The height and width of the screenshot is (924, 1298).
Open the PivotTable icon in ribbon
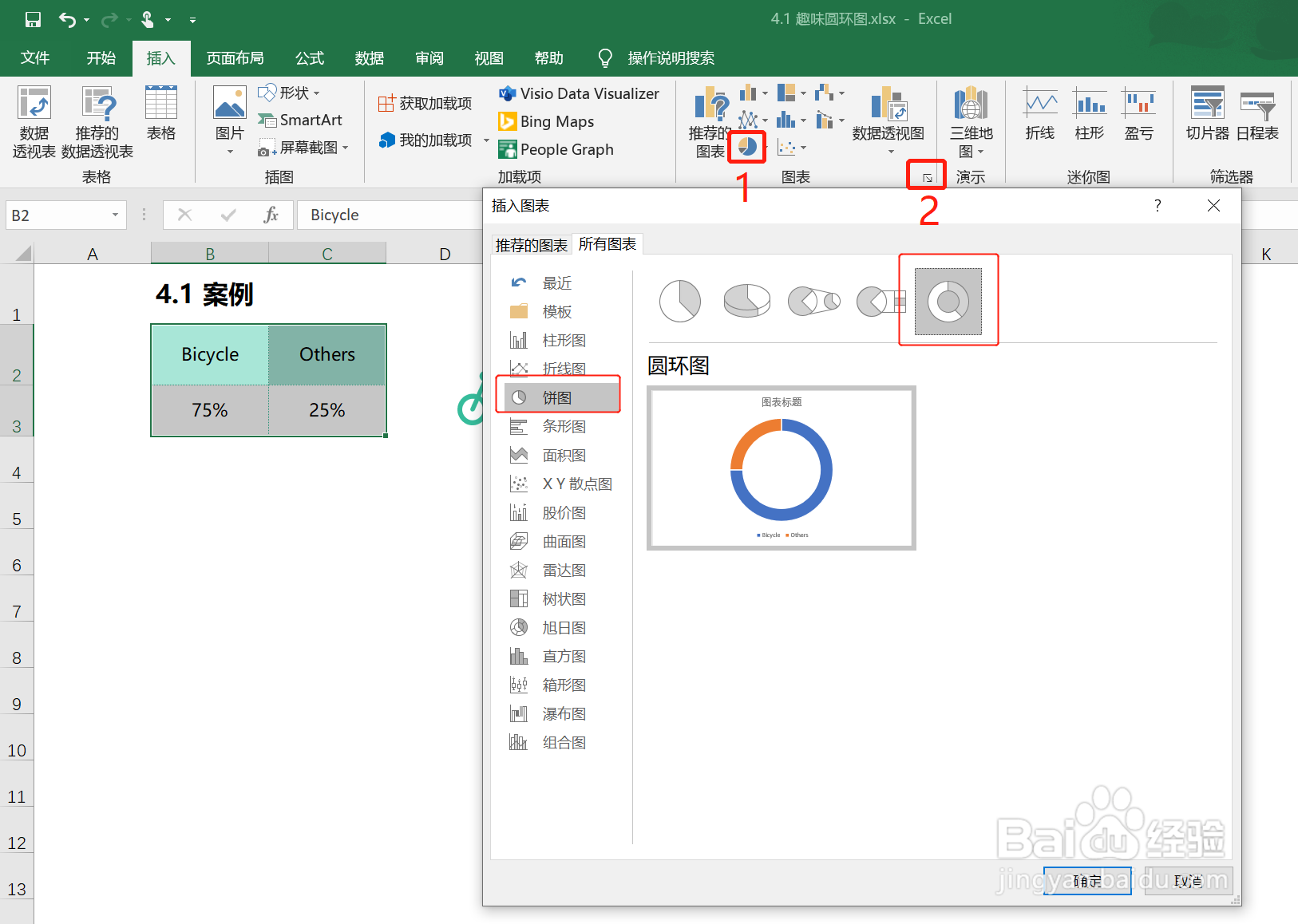34,122
